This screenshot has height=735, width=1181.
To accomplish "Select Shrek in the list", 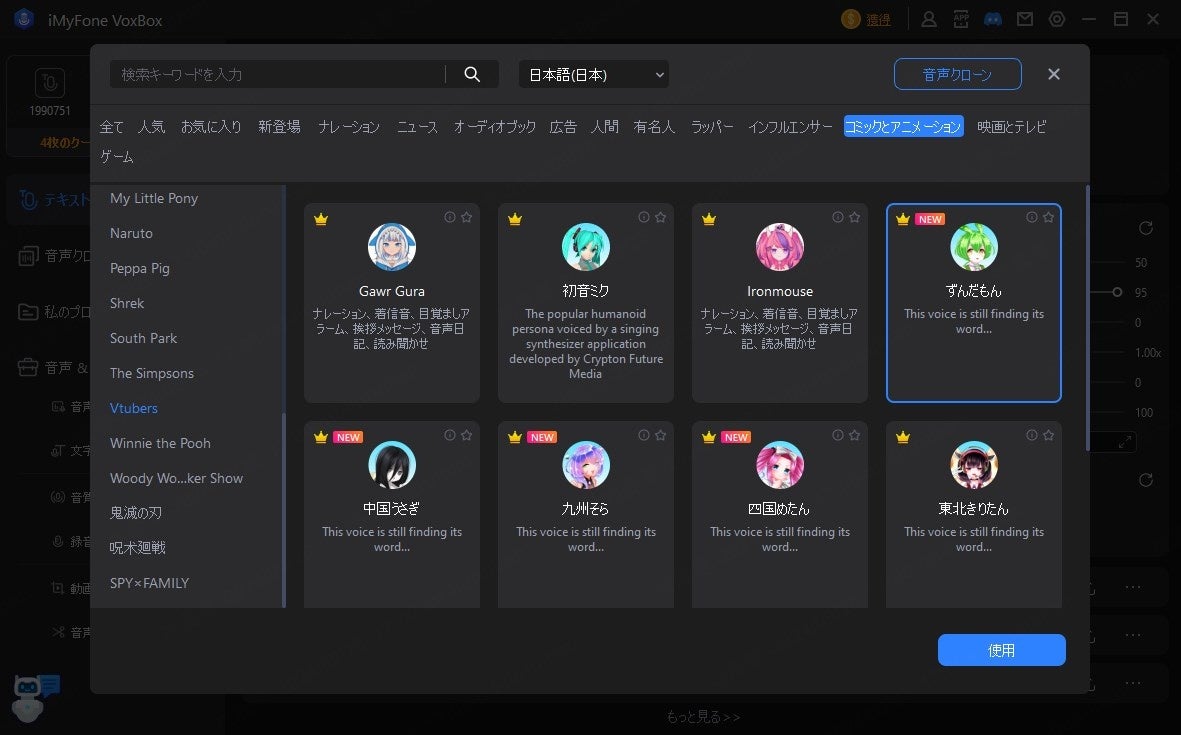I will coord(127,303).
